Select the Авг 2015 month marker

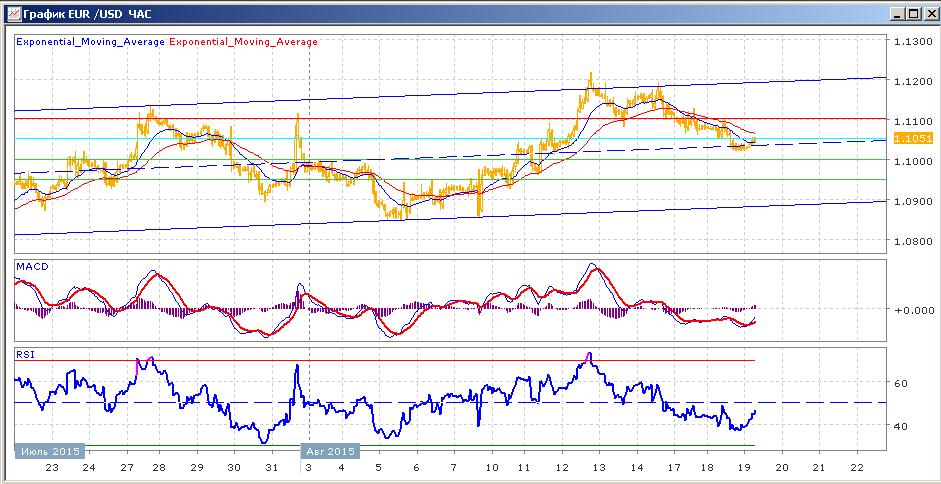(x=329, y=450)
